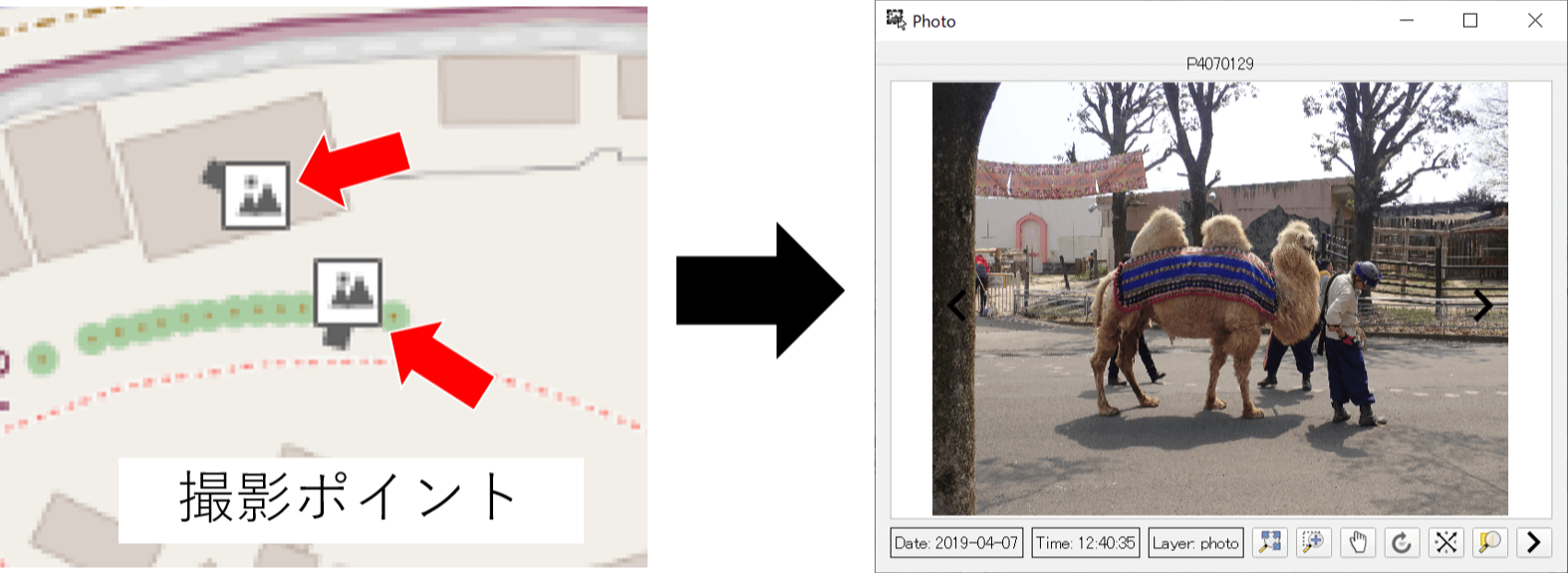Click the P4070129 photo title
The width and height of the screenshot is (1568, 573).
(1220, 63)
